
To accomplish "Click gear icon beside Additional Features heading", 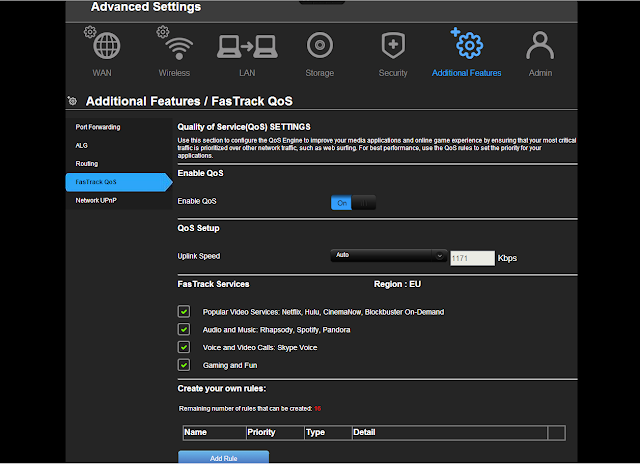I will point(71,101).
